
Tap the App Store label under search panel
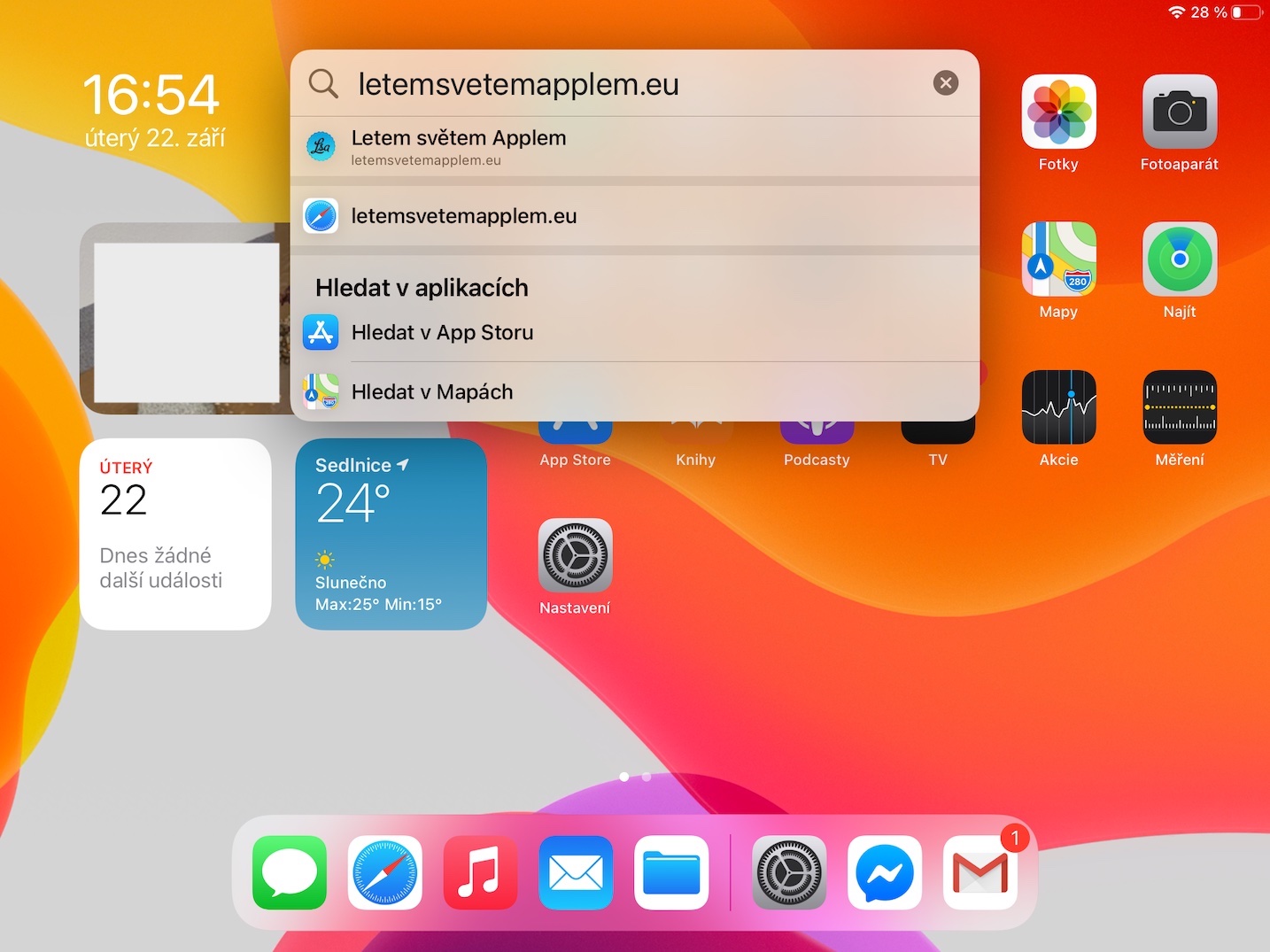[x=575, y=460]
